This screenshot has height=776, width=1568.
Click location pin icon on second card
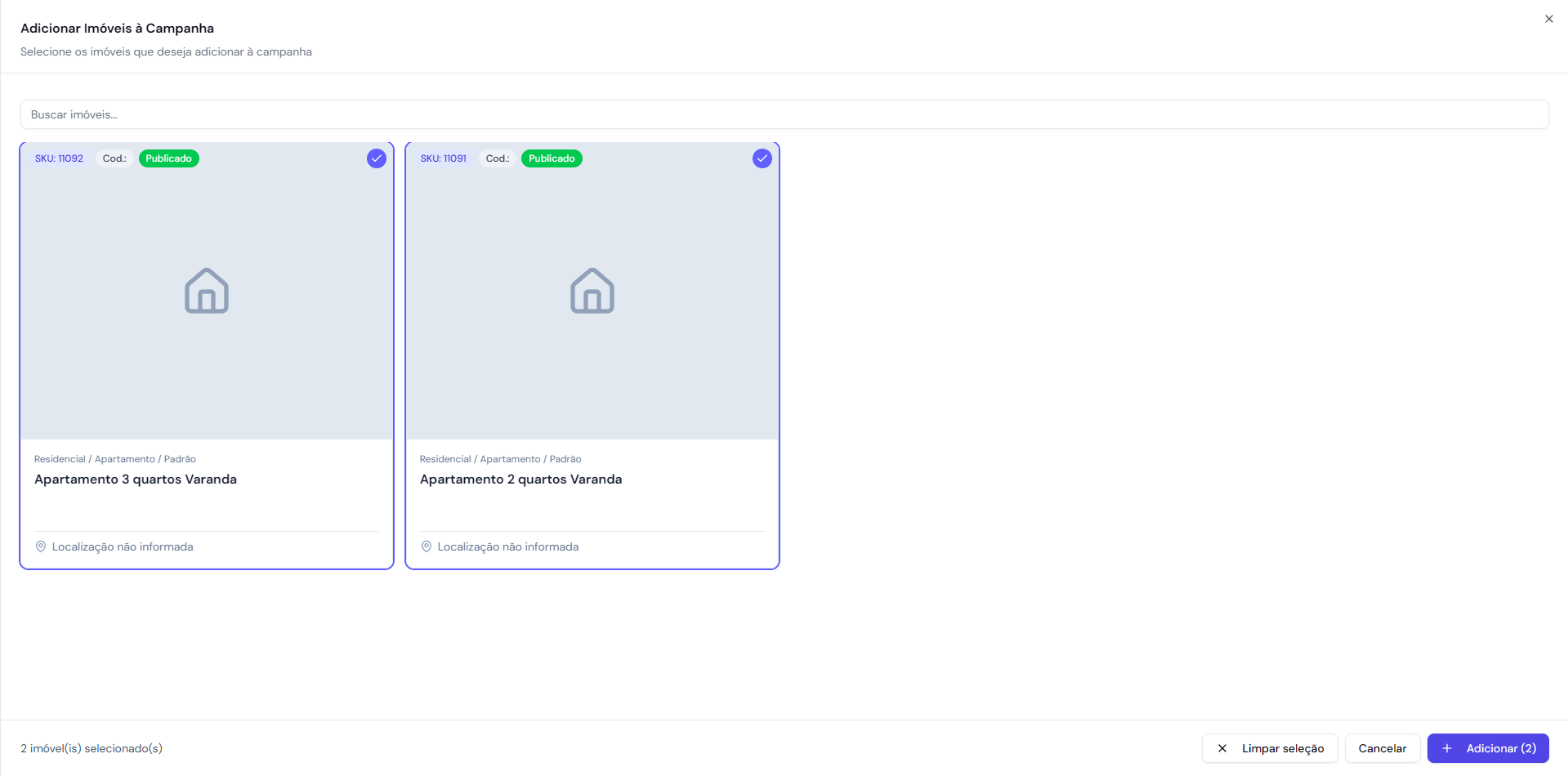(427, 546)
